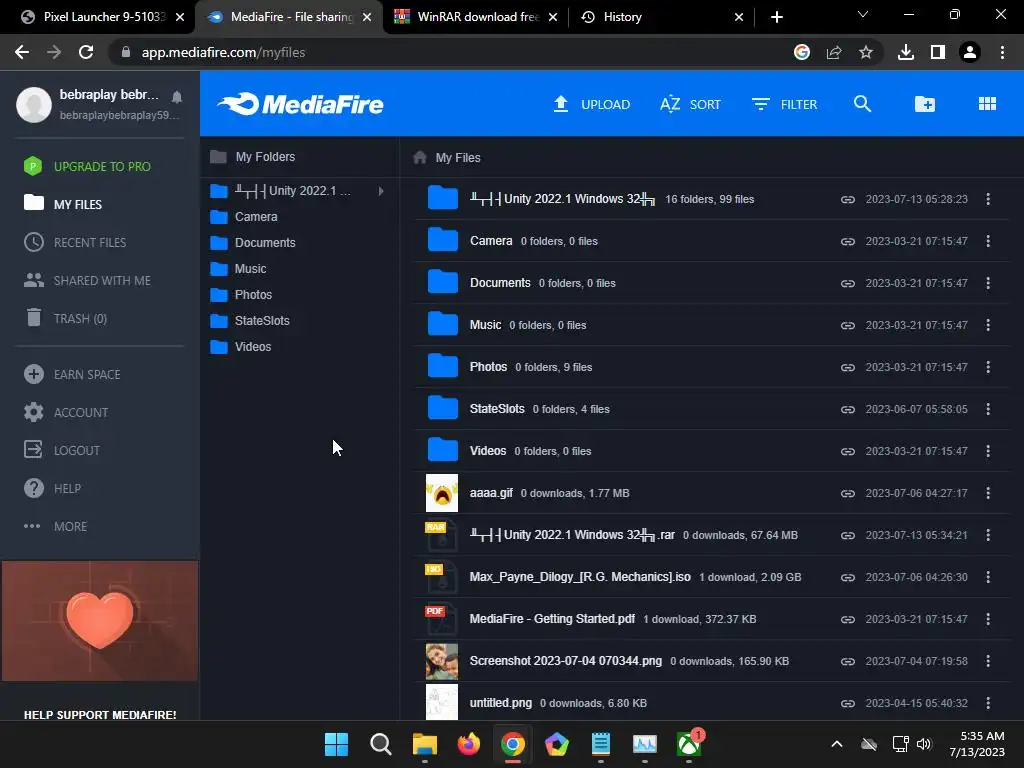Click Upgrade to Pro
The width and height of the screenshot is (1024, 768).
coord(87,167)
